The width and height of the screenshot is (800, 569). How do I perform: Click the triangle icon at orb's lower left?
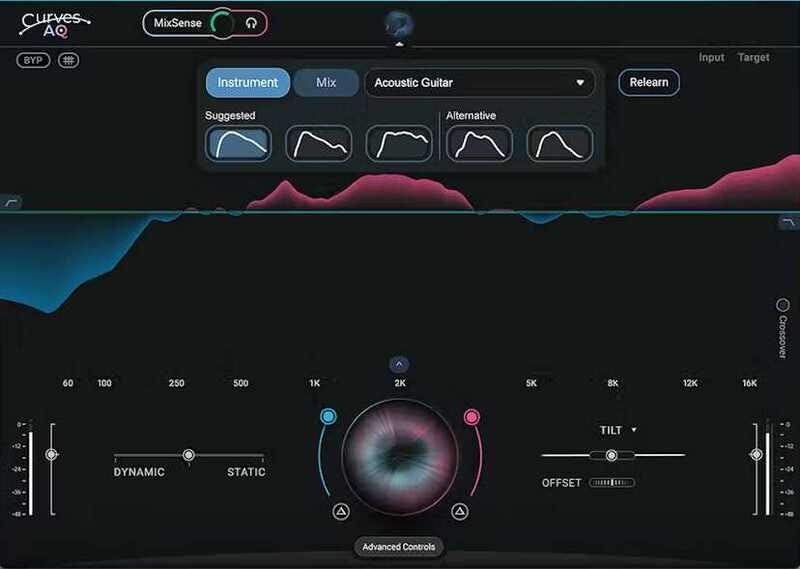[340, 512]
